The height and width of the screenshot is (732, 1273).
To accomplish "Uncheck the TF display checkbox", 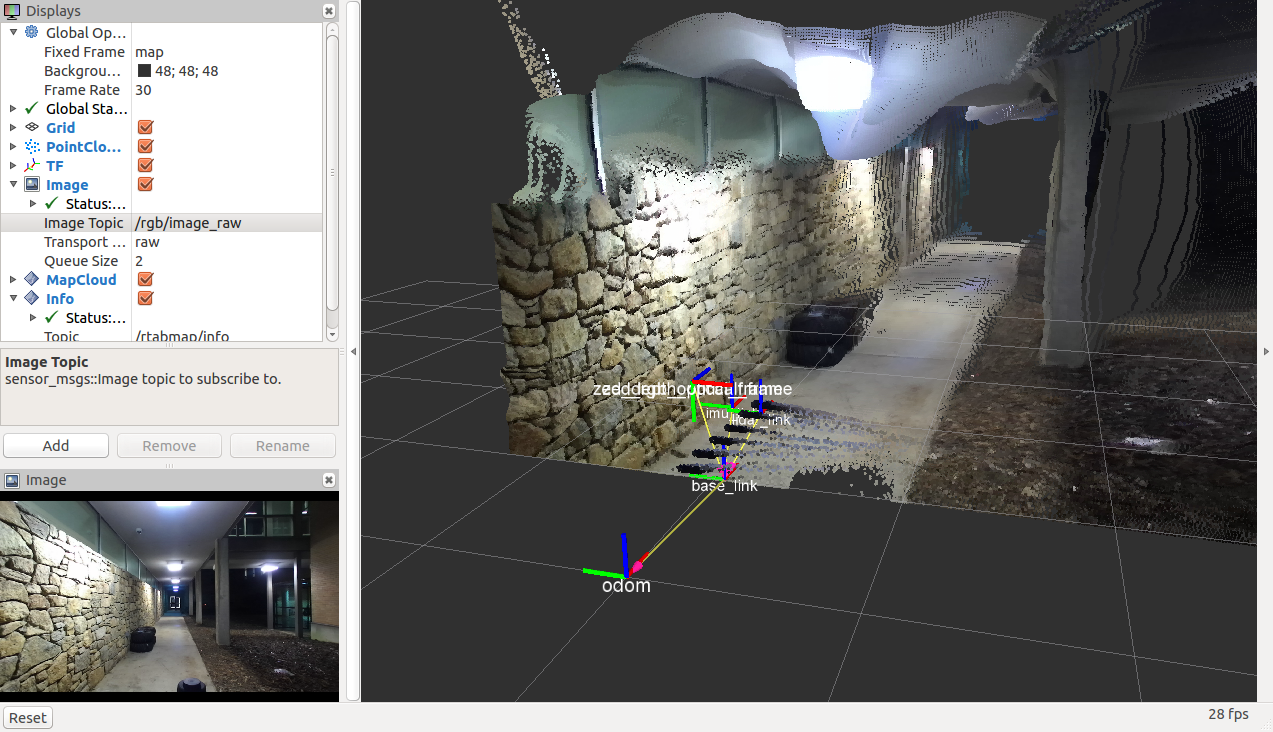I will click(145, 165).
